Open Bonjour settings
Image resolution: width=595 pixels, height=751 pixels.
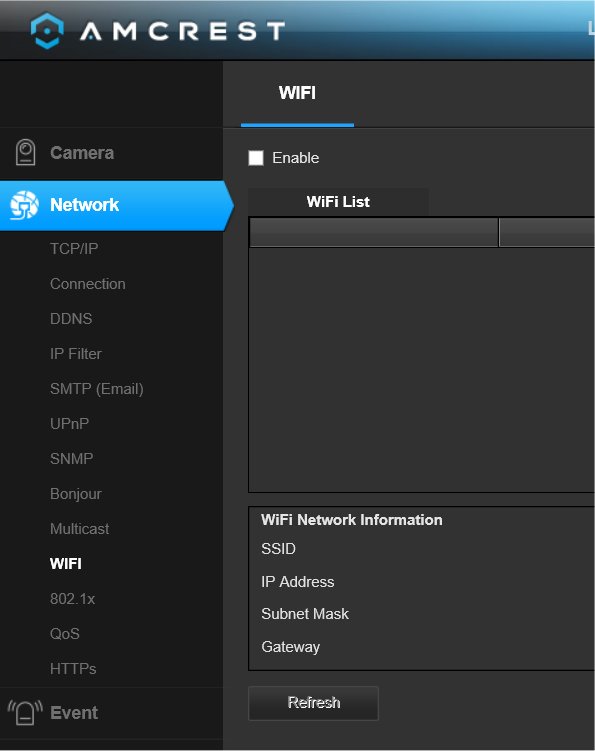pyautogui.click(x=76, y=494)
